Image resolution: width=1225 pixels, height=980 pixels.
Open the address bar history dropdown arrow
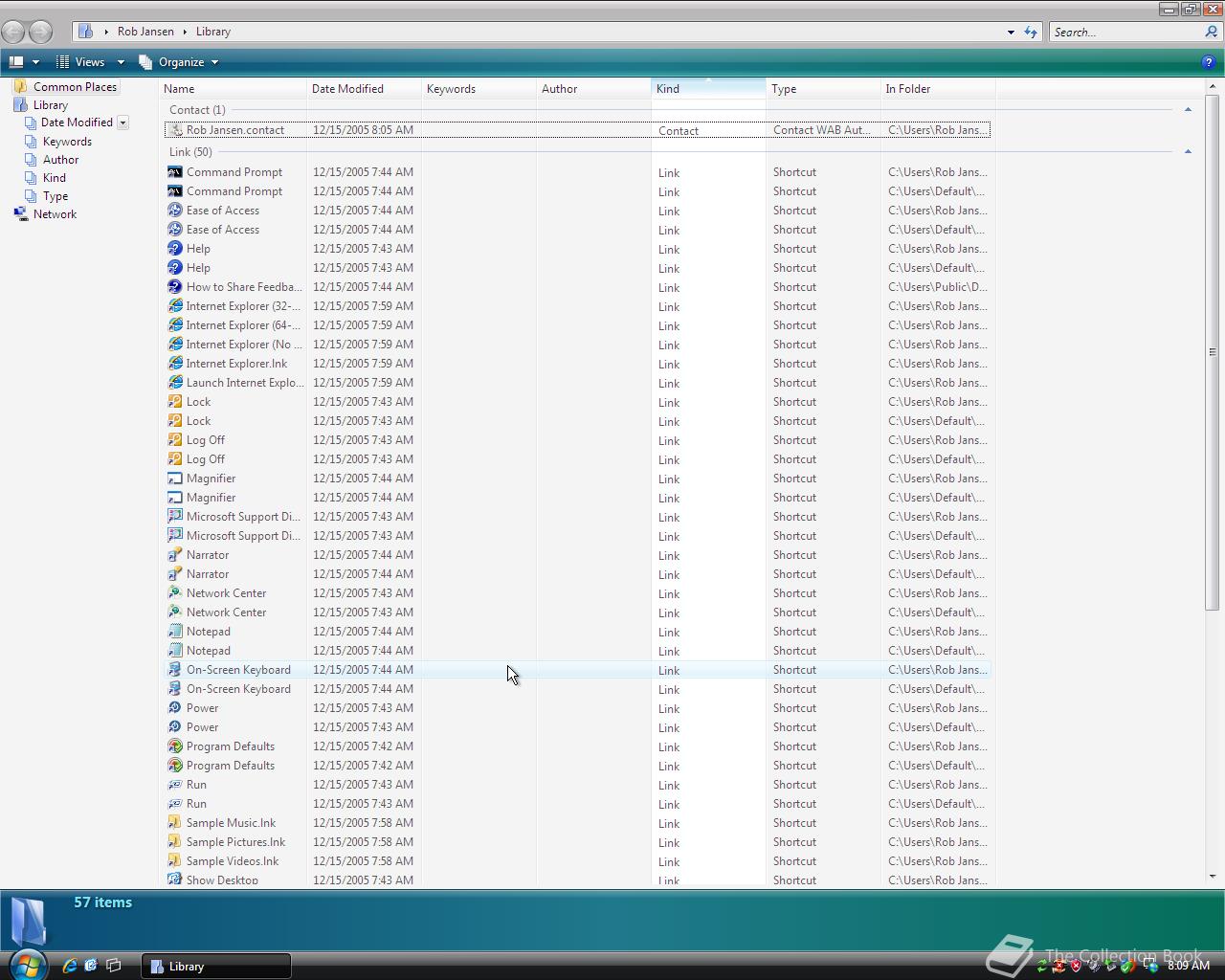point(1011,32)
